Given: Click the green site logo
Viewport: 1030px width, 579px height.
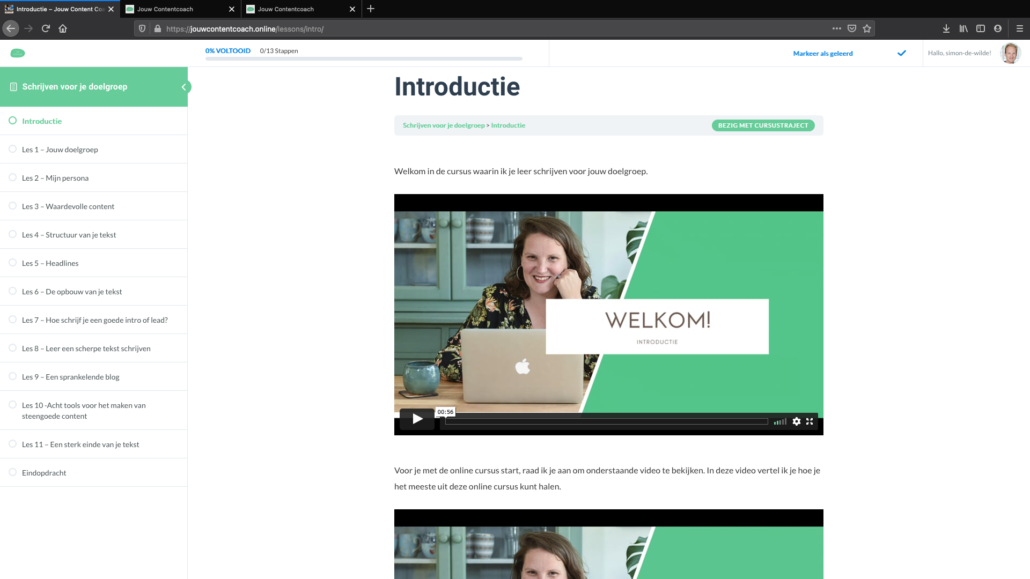Looking at the screenshot, I should [x=18, y=53].
